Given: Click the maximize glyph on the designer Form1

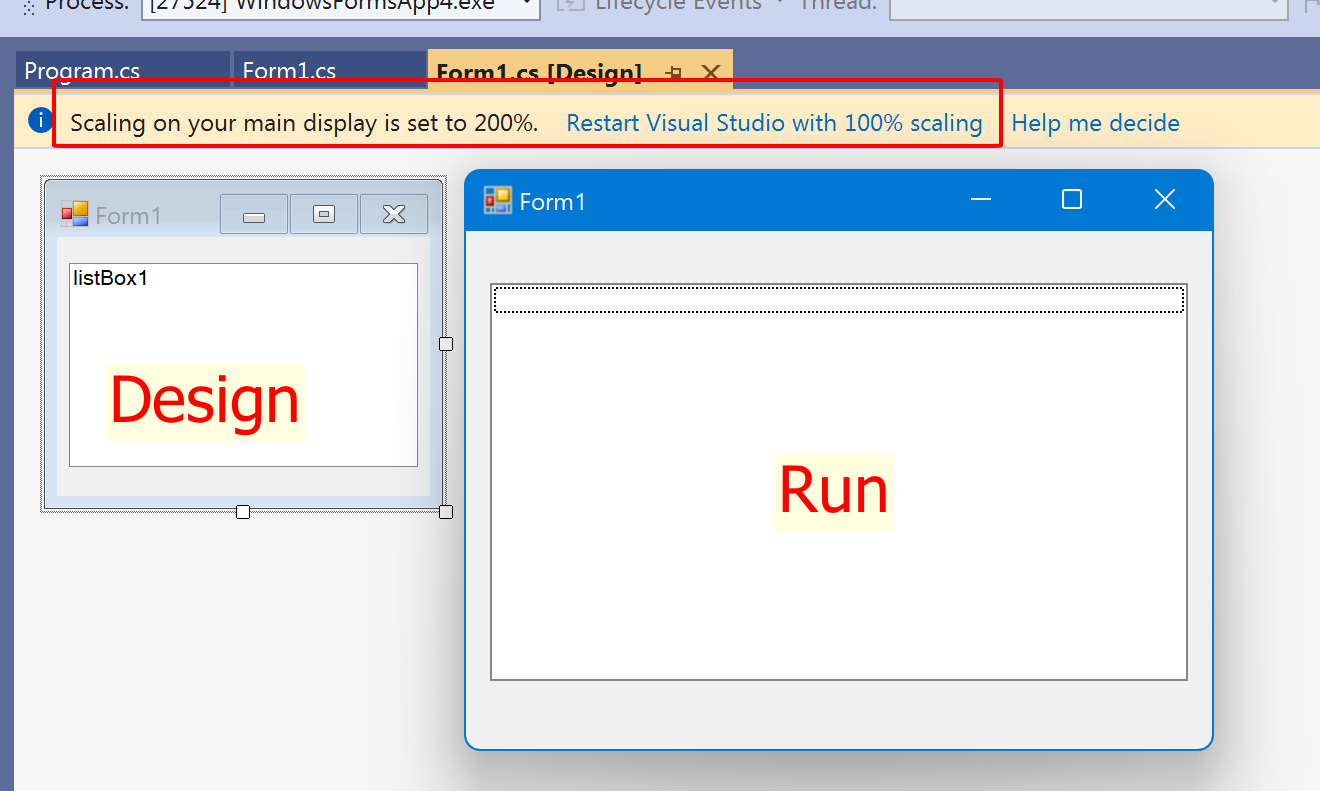Looking at the screenshot, I should coord(323,213).
